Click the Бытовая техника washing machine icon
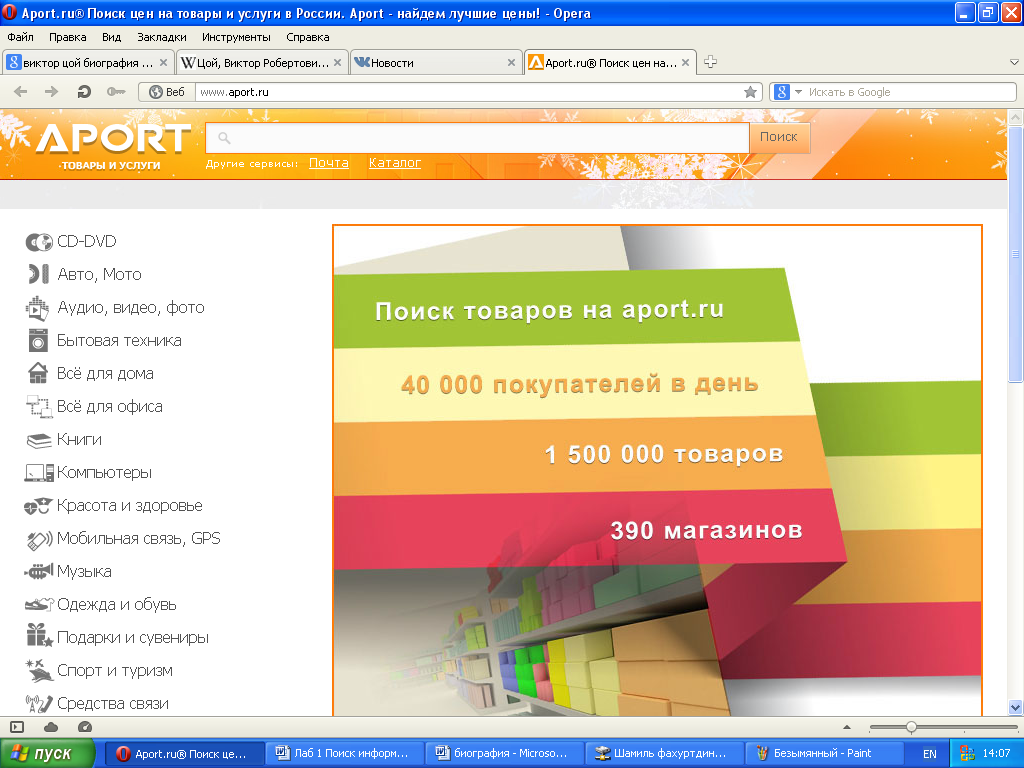 click(38, 341)
